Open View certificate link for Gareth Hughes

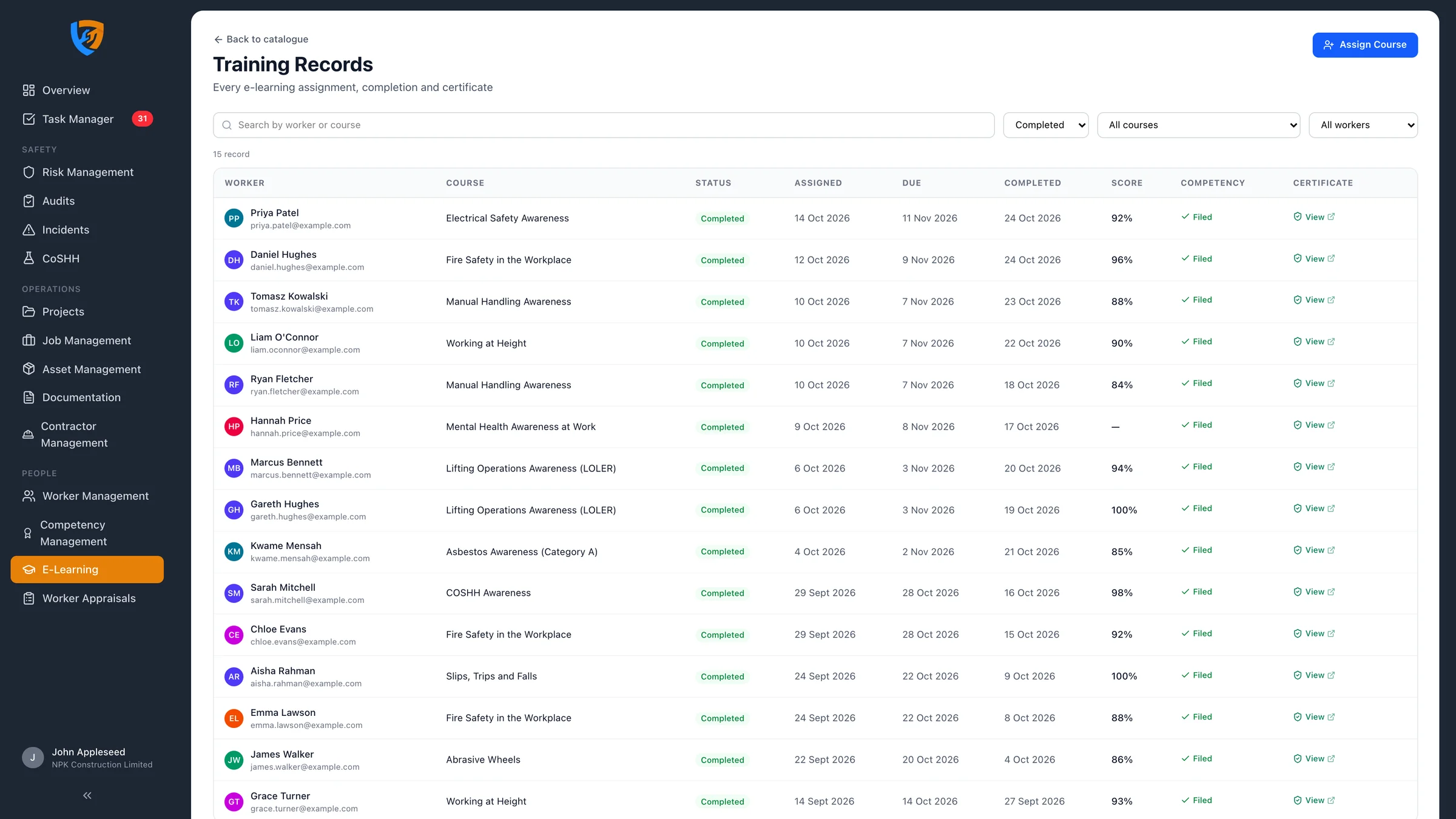point(1314,508)
